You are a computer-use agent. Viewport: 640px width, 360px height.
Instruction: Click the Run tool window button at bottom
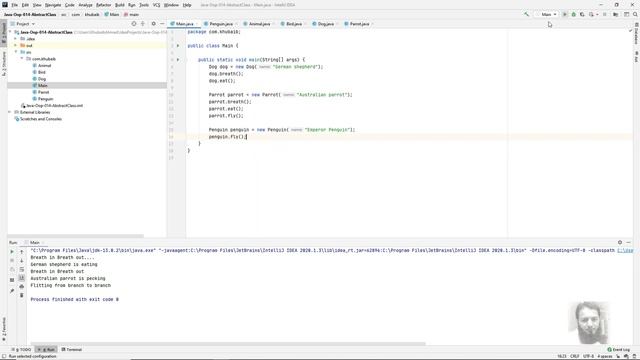pyautogui.click(x=47, y=349)
